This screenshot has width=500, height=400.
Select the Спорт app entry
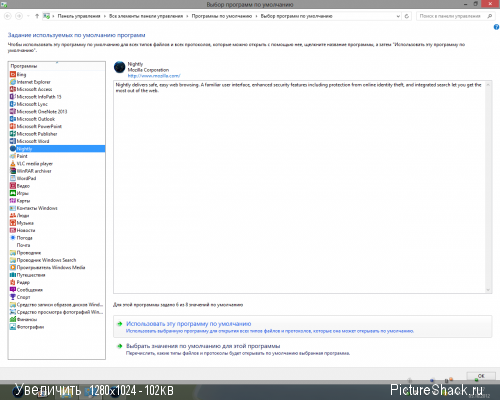point(20,297)
